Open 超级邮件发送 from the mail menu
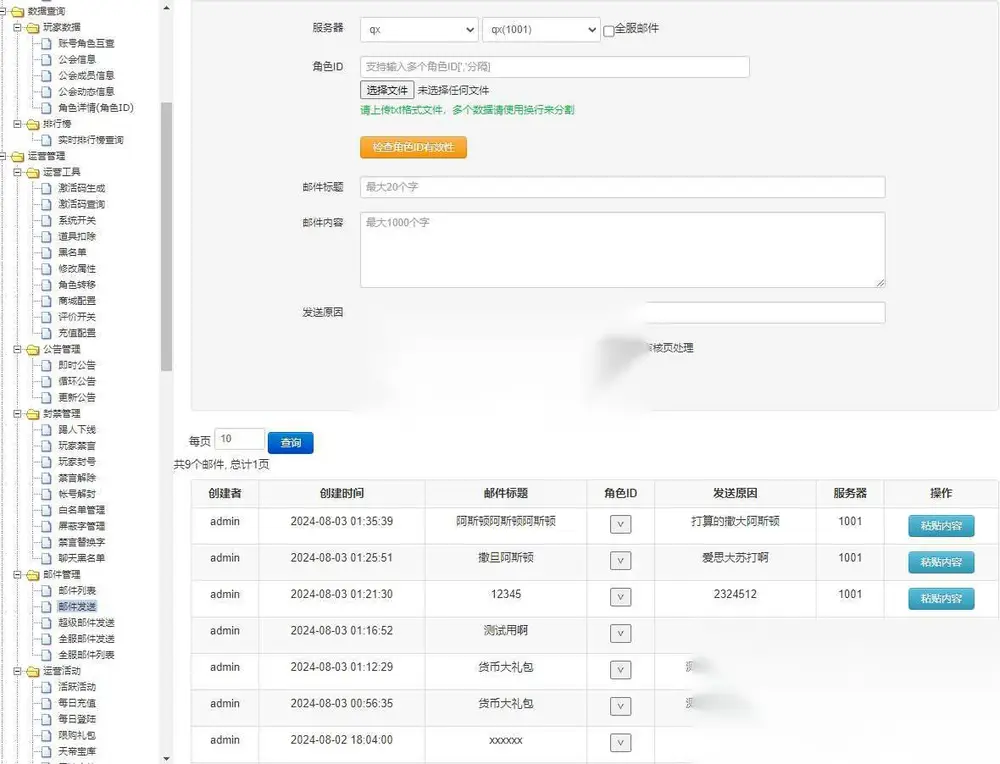Viewport: 1000px width, 764px height. tap(86, 622)
